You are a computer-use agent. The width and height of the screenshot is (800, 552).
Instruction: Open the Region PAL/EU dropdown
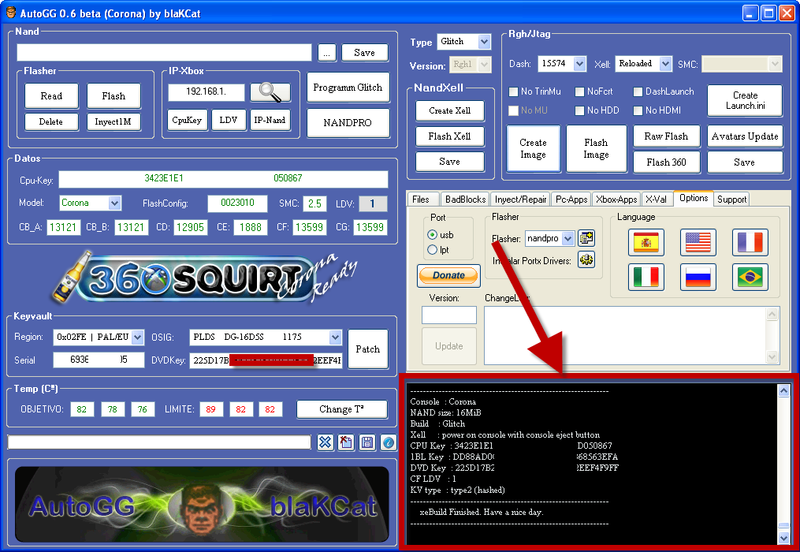point(137,337)
